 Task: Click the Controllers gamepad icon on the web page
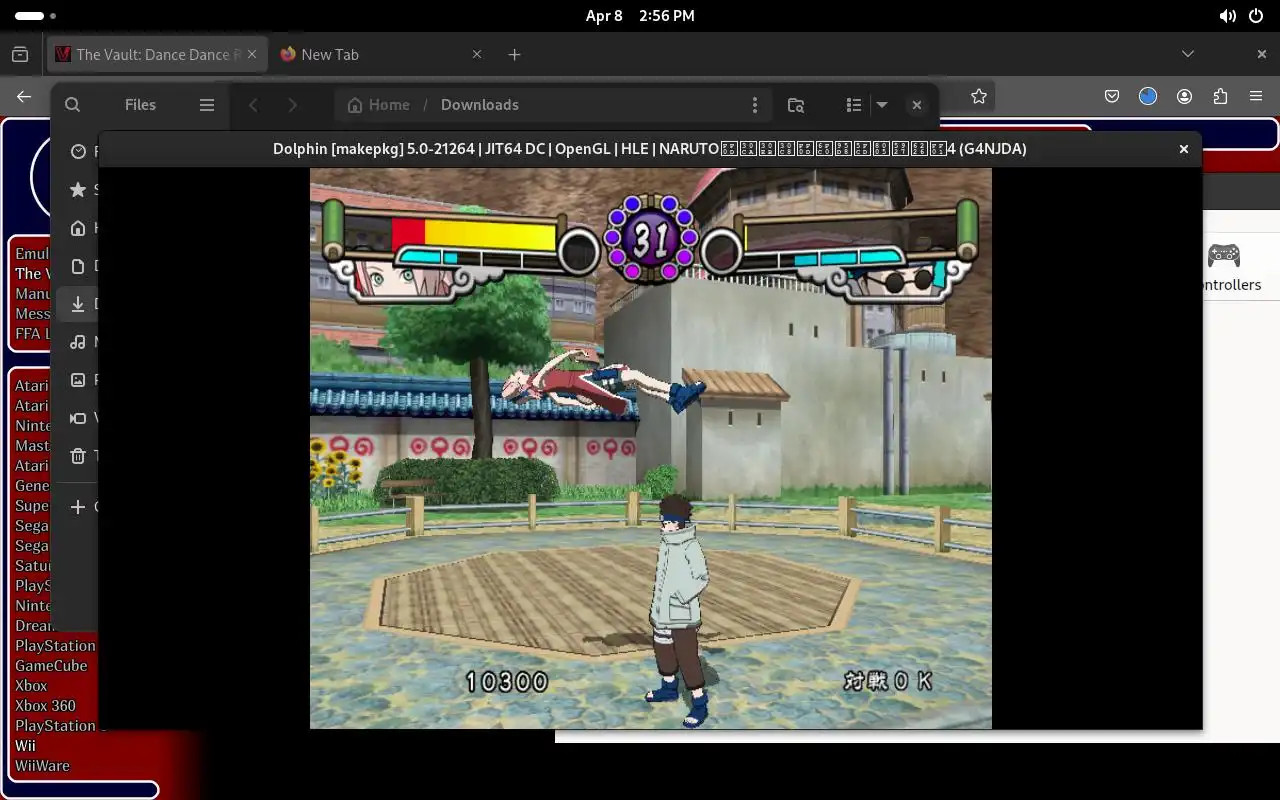point(1224,255)
